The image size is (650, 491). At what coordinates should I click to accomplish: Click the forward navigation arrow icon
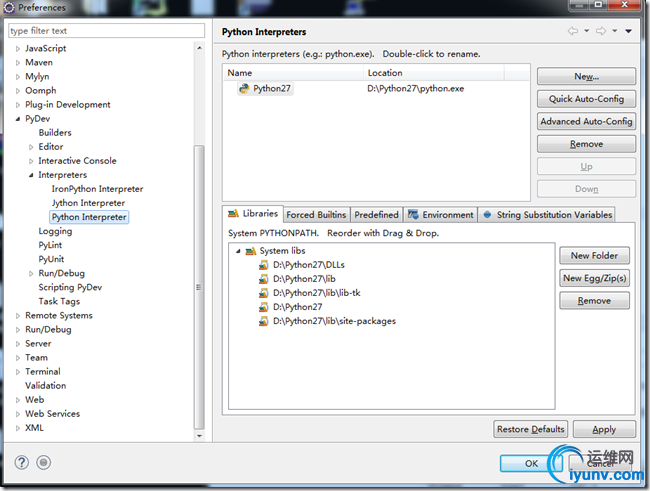(x=601, y=31)
